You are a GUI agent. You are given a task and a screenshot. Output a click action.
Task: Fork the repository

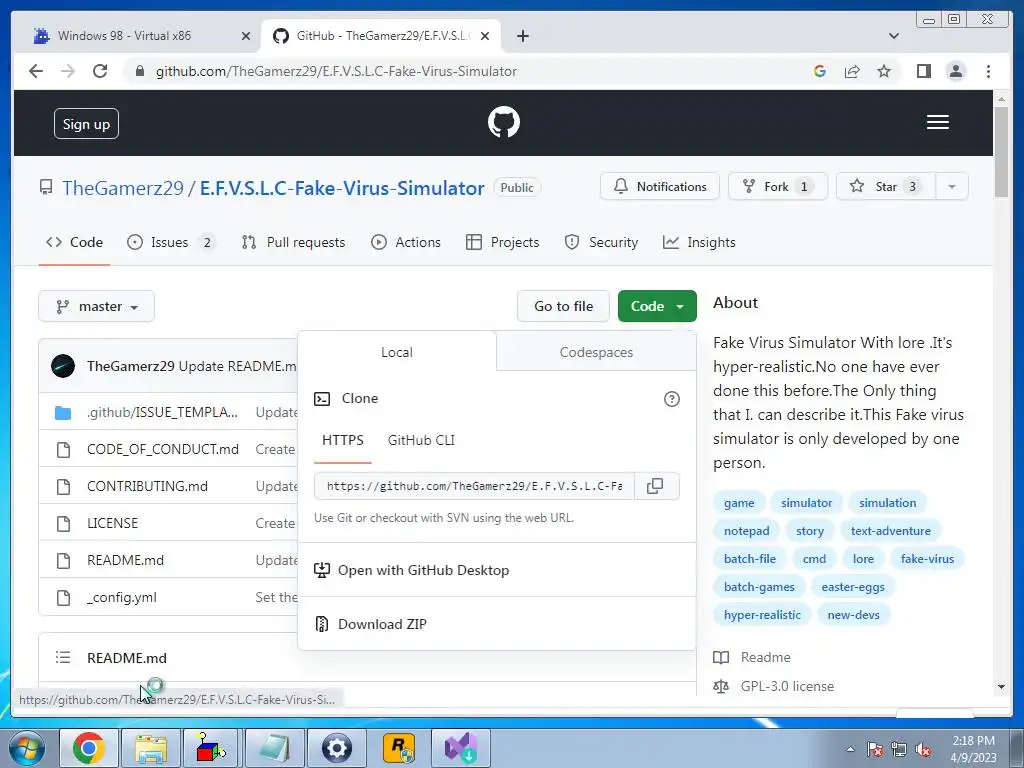pyautogui.click(x=778, y=187)
